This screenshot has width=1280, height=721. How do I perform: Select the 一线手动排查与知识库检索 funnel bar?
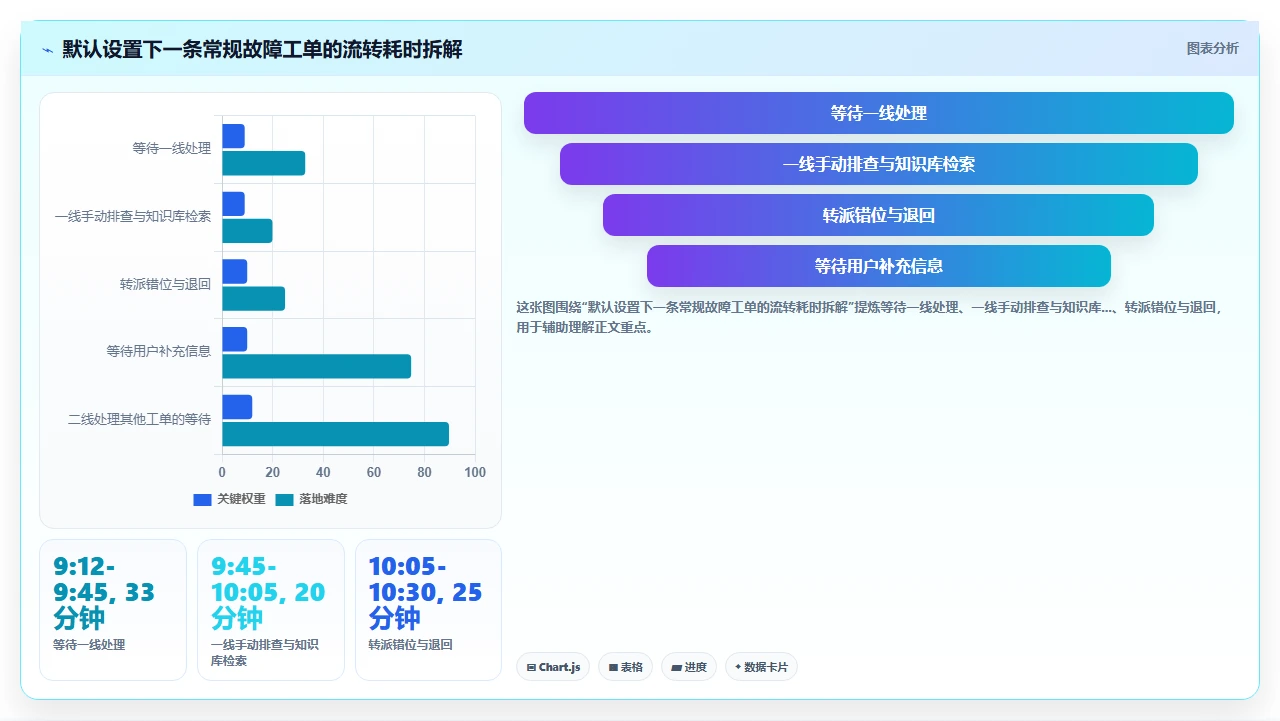[x=878, y=164]
